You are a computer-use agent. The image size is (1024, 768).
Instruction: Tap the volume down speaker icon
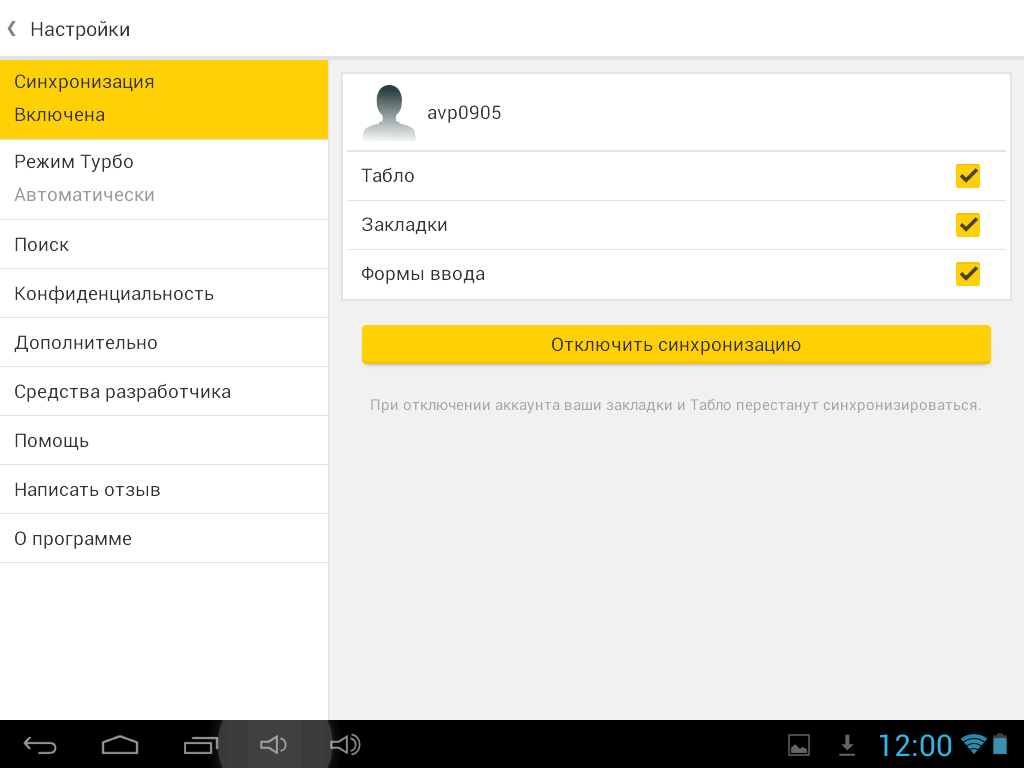pyautogui.click(x=273, y=744)
